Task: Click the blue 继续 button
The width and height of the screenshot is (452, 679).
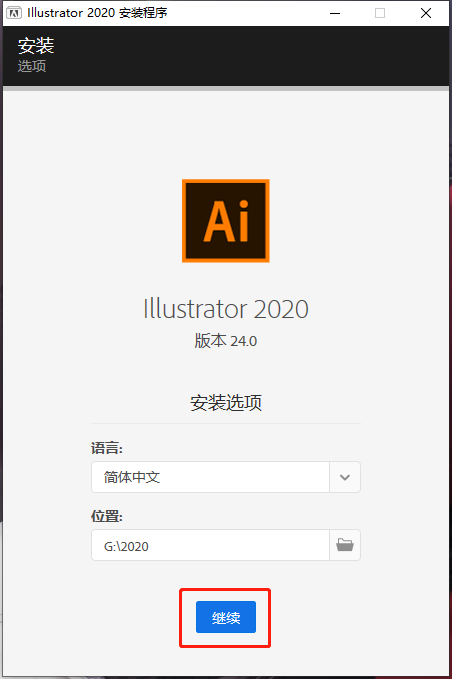Action: click(226, 617)
